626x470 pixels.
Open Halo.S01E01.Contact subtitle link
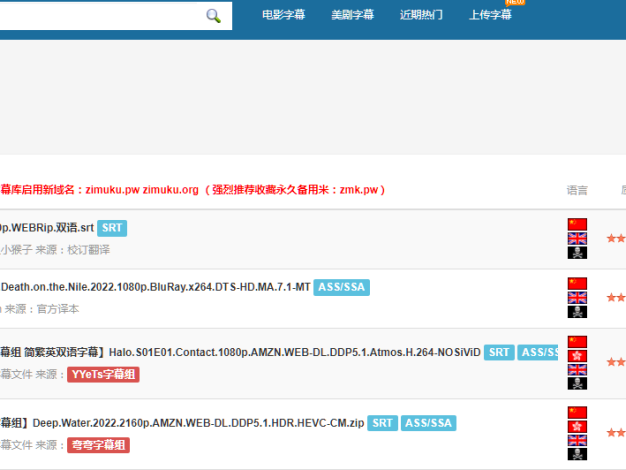pos(240,352)
